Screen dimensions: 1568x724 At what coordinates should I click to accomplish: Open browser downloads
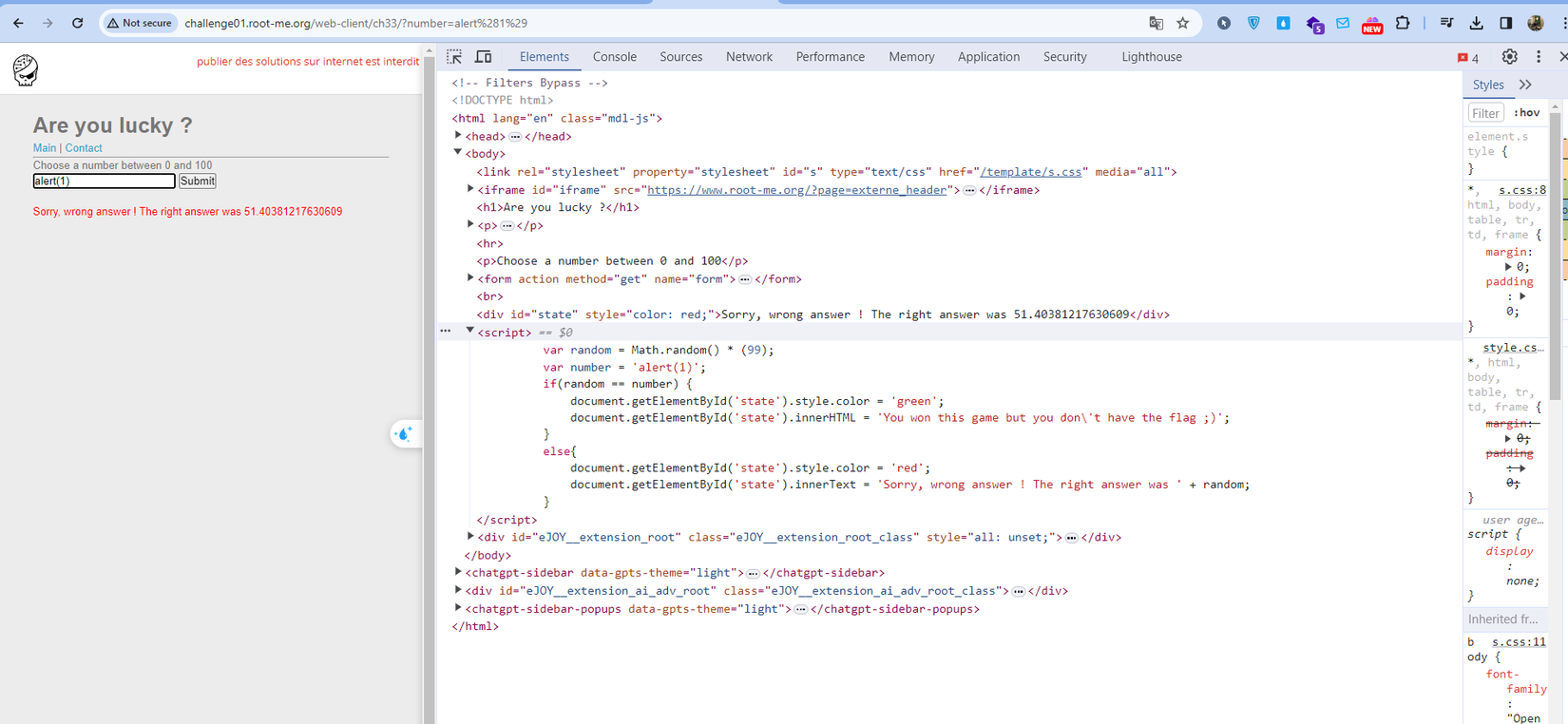pyautogui.click(x=1476, y=23)
